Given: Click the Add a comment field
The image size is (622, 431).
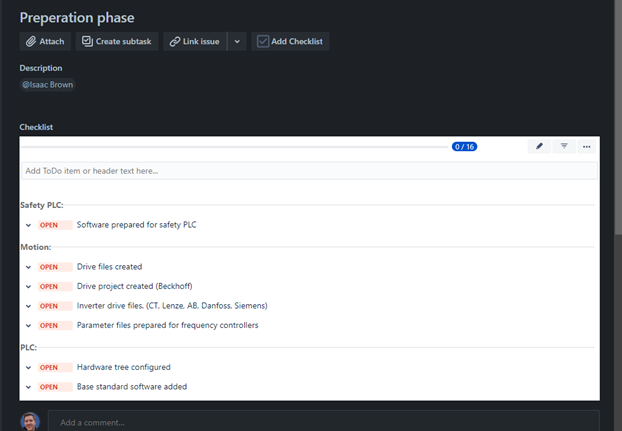Looking at the screenshot, I should click(x=324, y=422).
